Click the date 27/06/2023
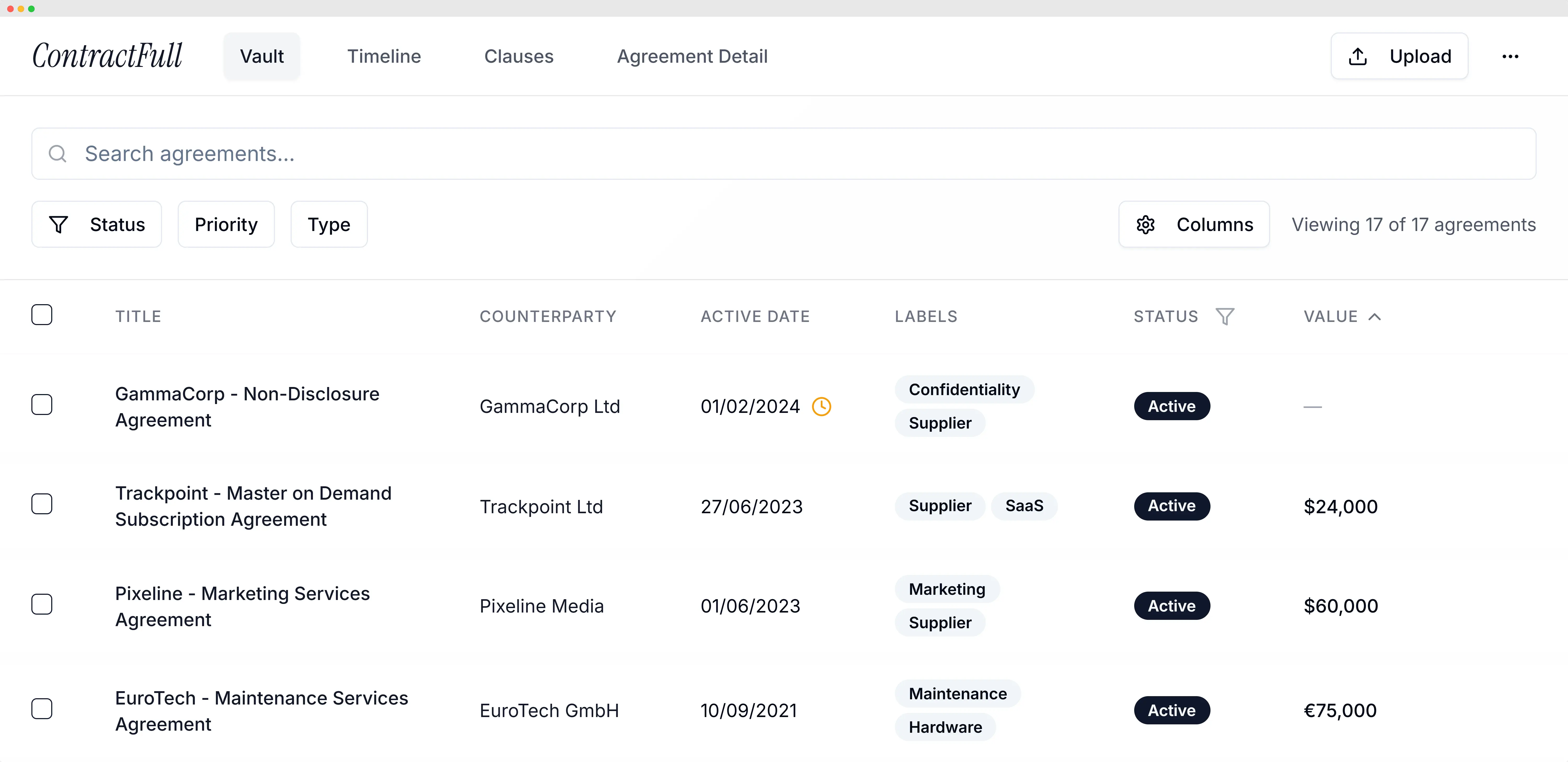The width and height of the screenshot is (1568, 762). (752, 506)
